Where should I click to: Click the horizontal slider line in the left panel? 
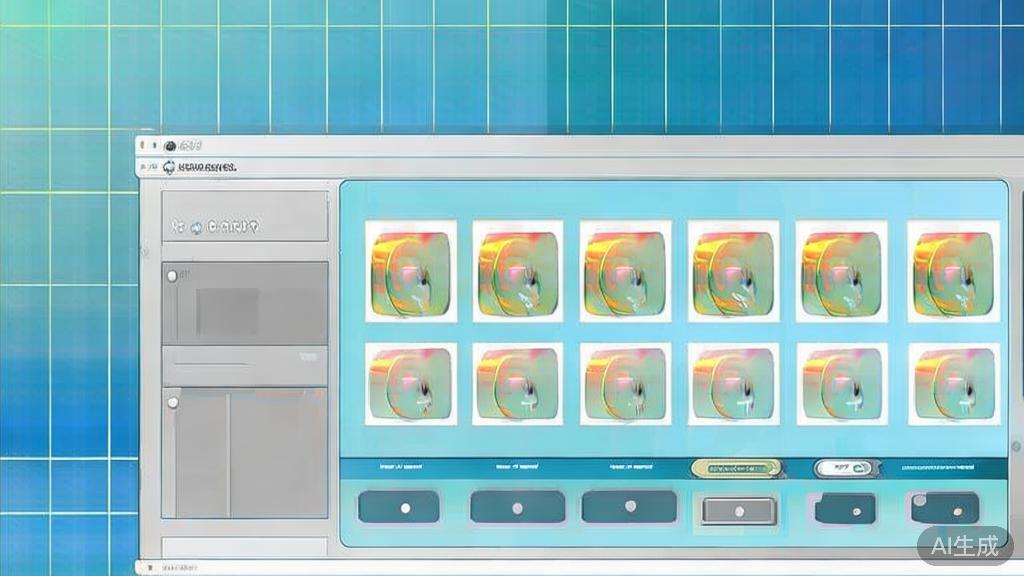pos(214,364)
